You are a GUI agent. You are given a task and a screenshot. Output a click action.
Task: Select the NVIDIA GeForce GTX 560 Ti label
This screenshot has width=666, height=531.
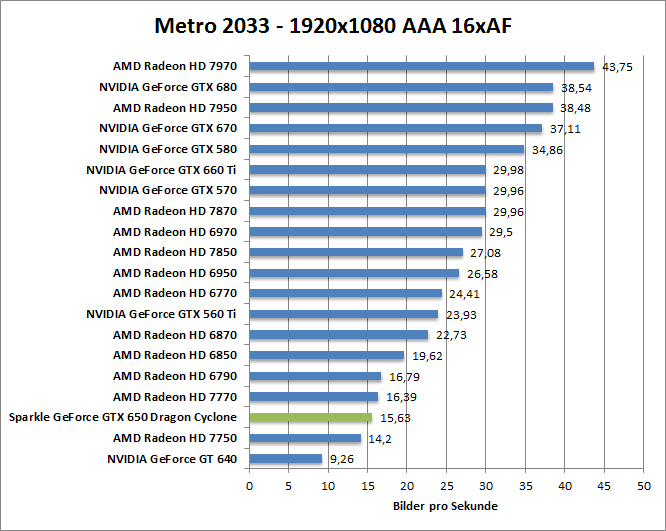[x=161, y=314]
